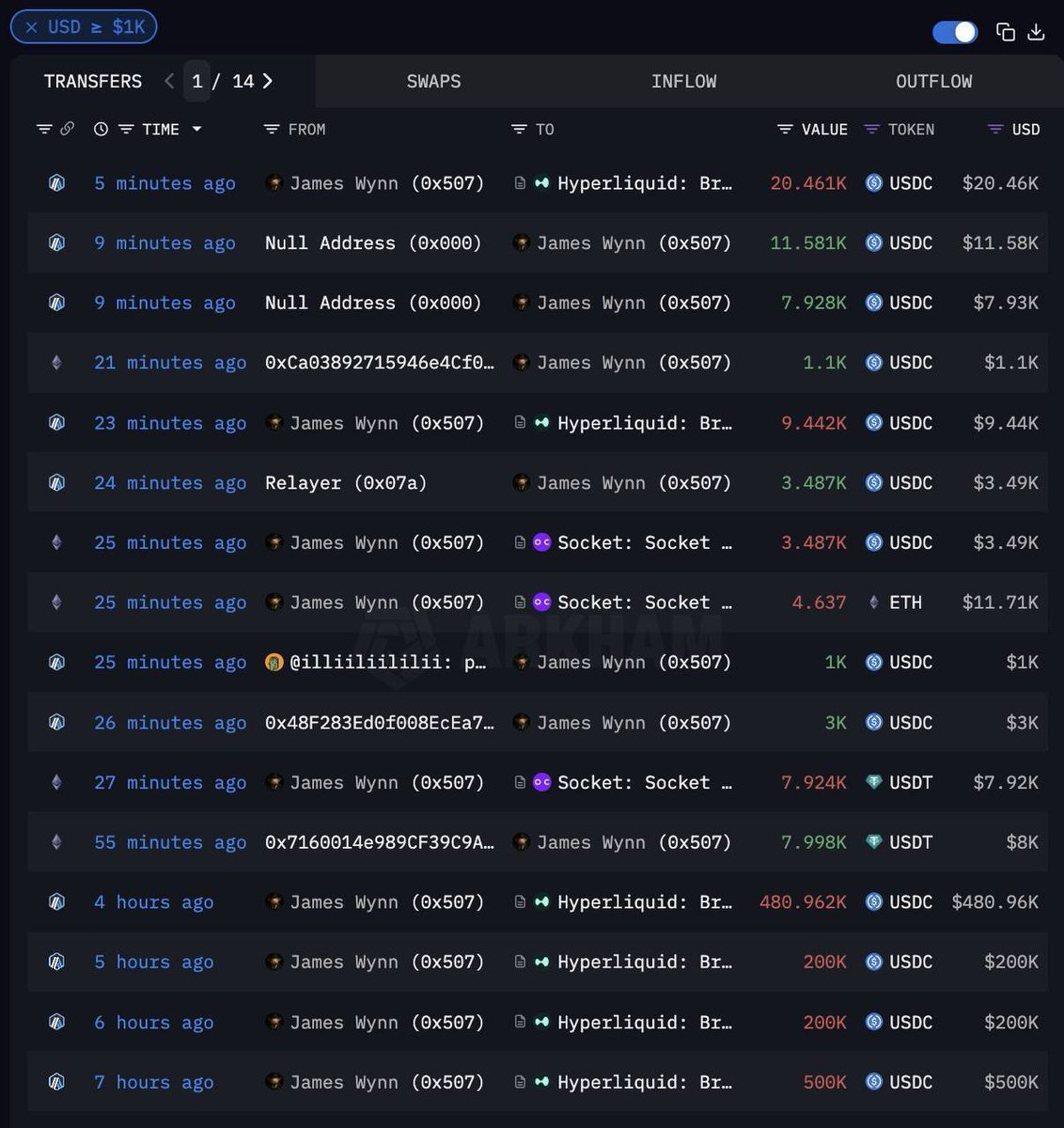Open Relayer (0x07a) address
Viewport: 1064px width, 1128px height.
(346, 483)
